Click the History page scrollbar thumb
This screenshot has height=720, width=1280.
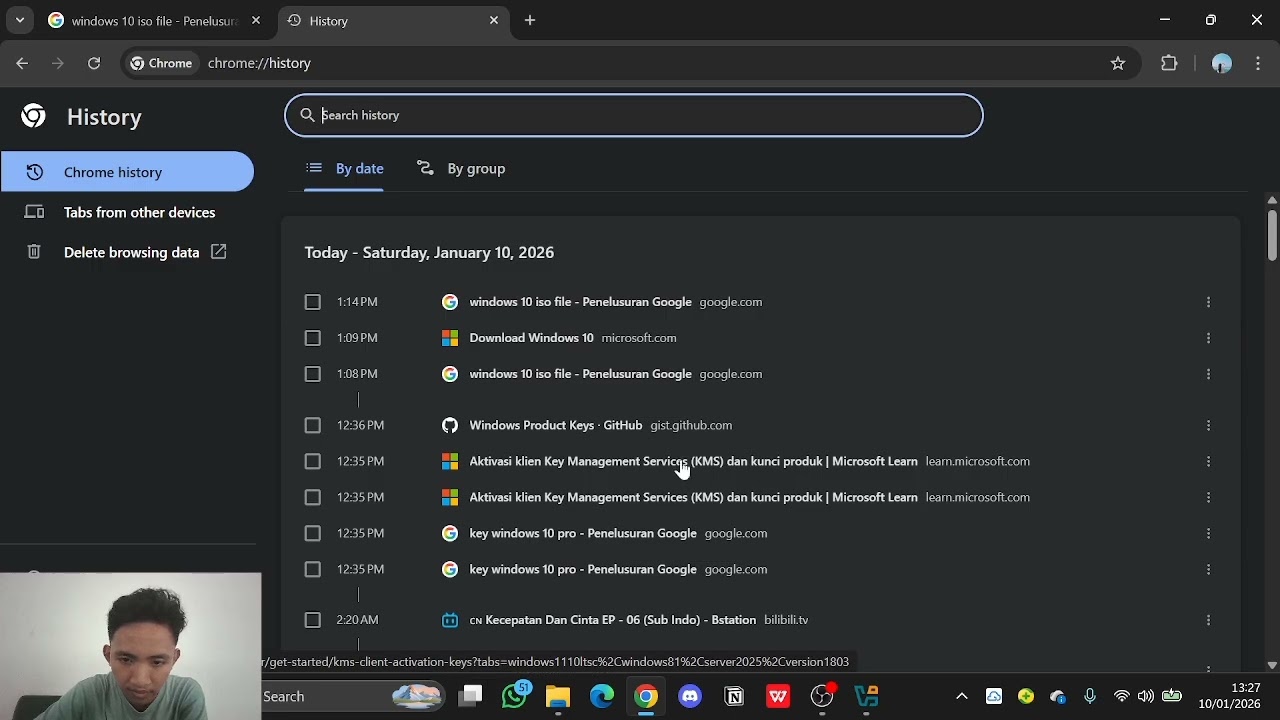[1272, 234]
